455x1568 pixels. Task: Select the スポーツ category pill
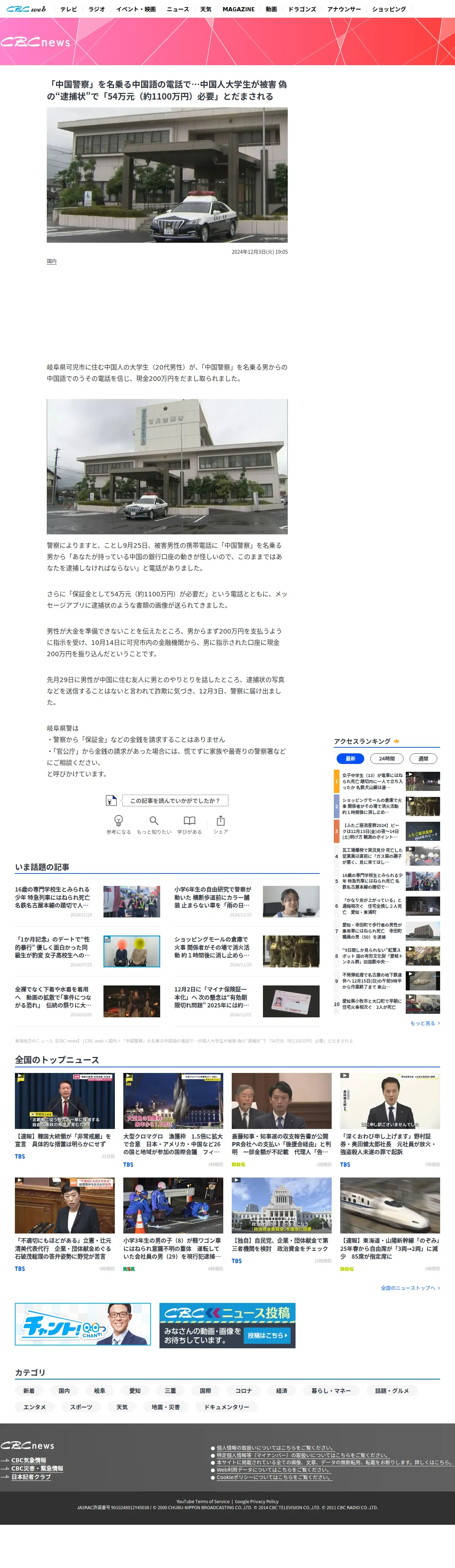(x=81, y=1407)
